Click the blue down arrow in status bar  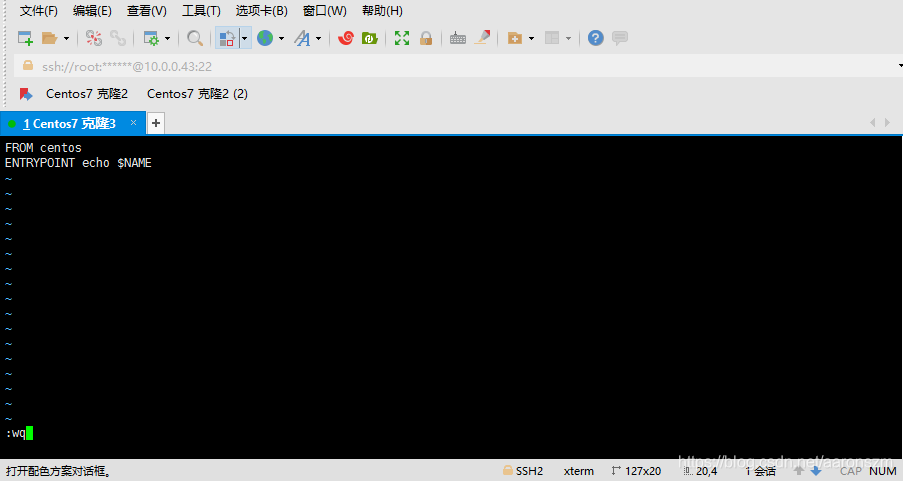click(816, 471)
